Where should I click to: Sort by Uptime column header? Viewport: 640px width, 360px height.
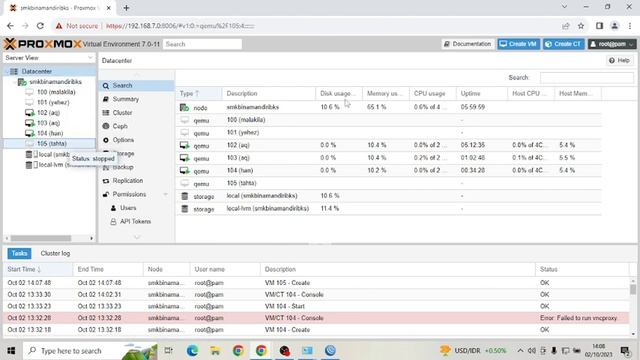482,93
